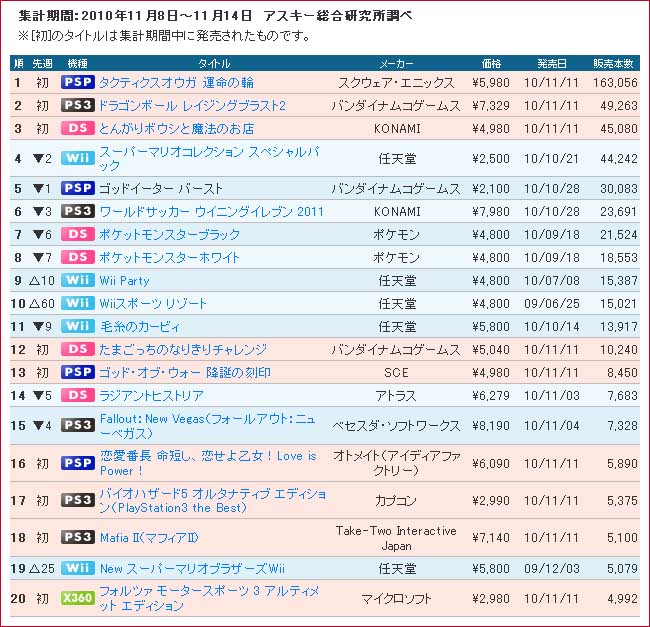
Task: Open Wii Party title link
Action: [124, 281]
